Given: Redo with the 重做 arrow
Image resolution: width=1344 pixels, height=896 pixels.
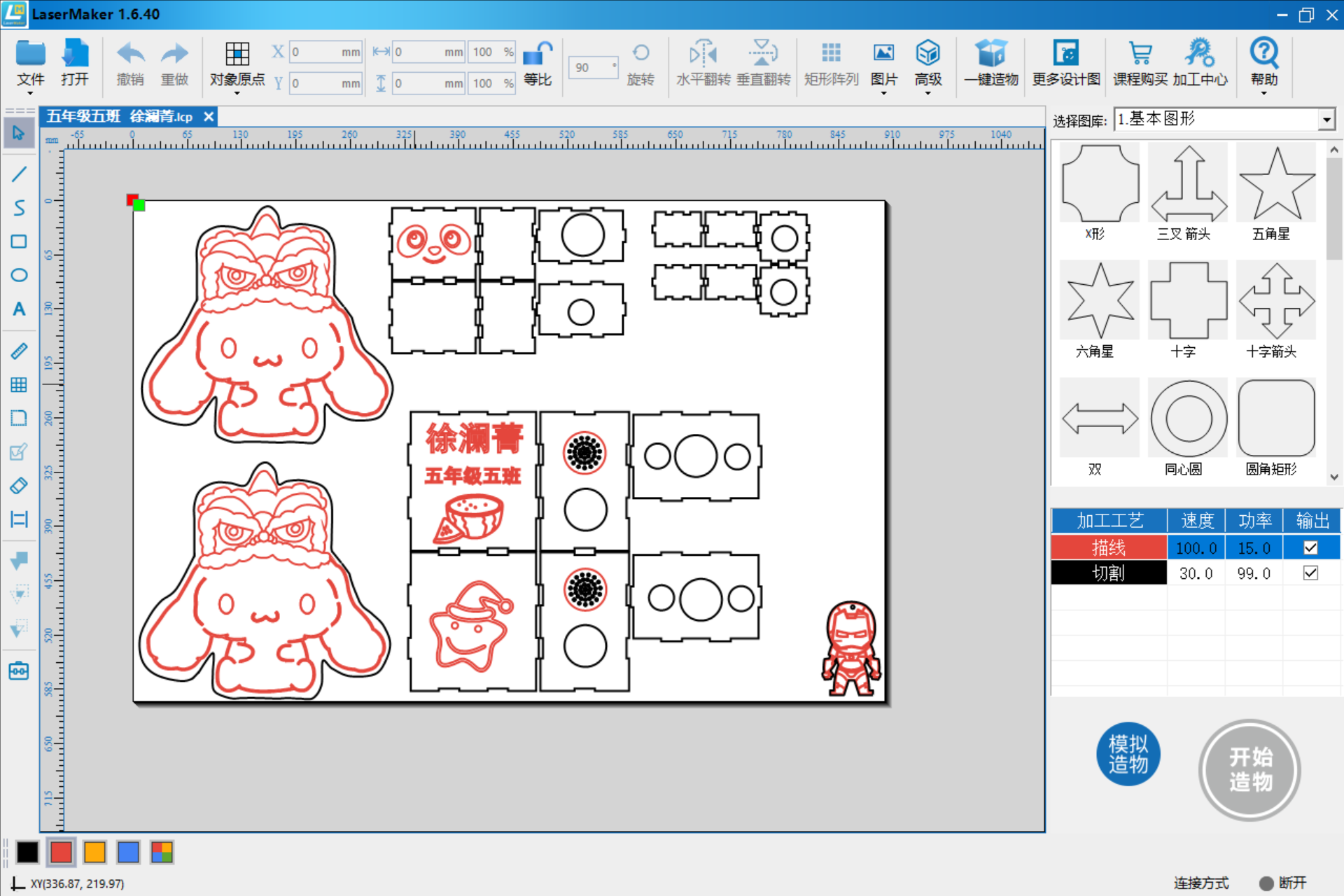Looking at the screenshot, I should (x=174, y=55).
